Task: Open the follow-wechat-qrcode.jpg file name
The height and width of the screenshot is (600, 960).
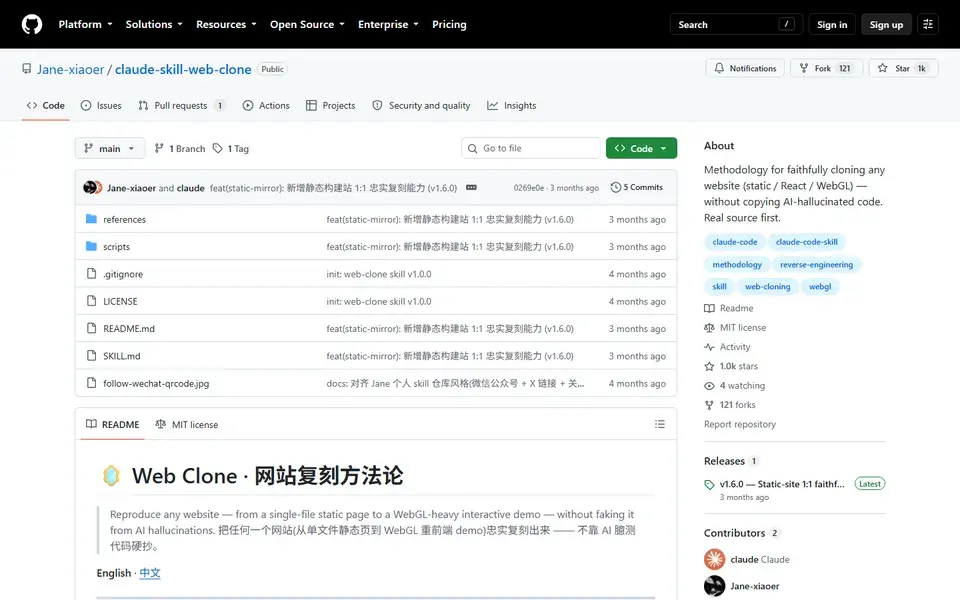Action: click(x=156, y=383)
